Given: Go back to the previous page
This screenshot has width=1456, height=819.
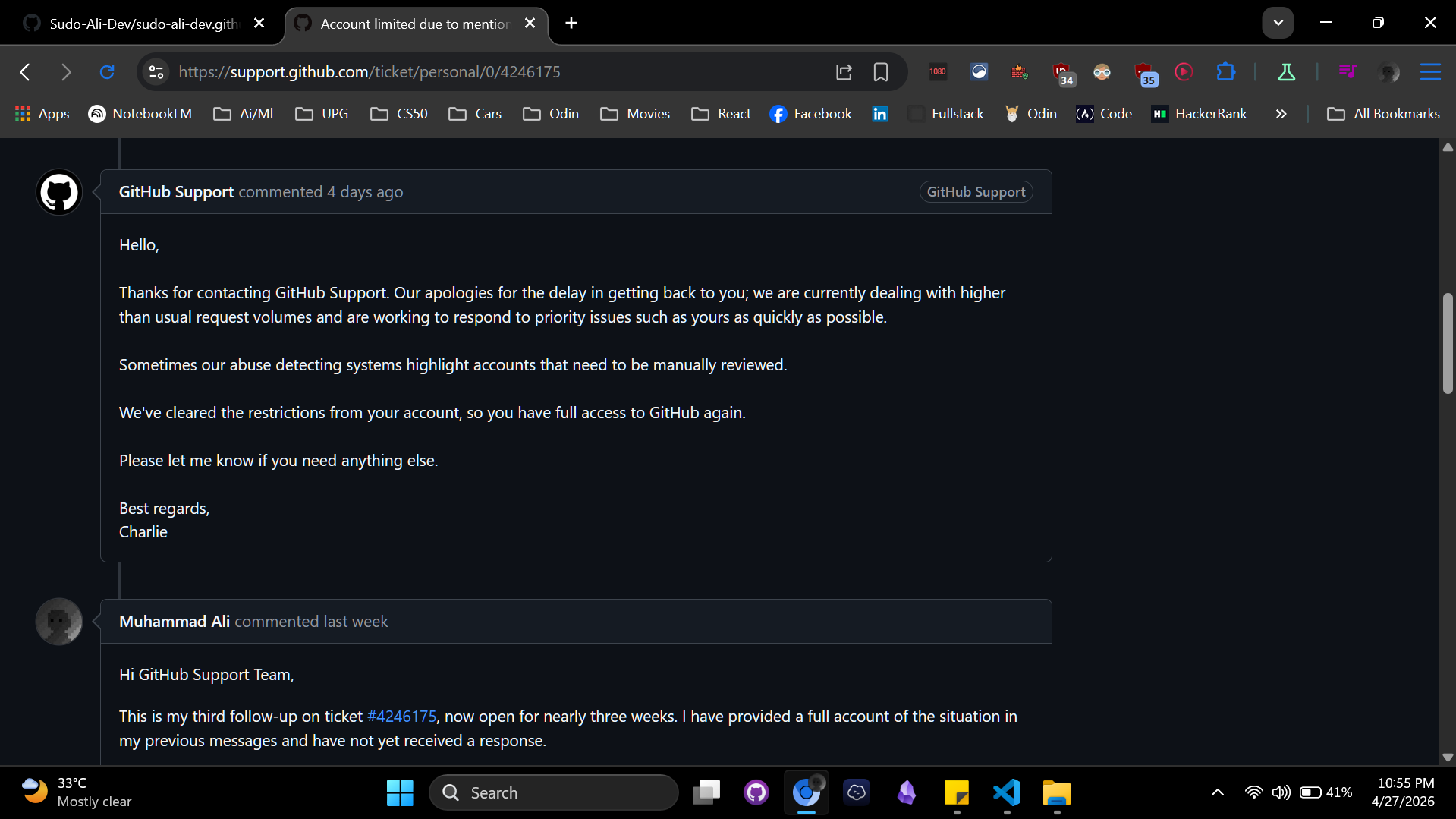Looking at the screenshot, I should (26, 72).
